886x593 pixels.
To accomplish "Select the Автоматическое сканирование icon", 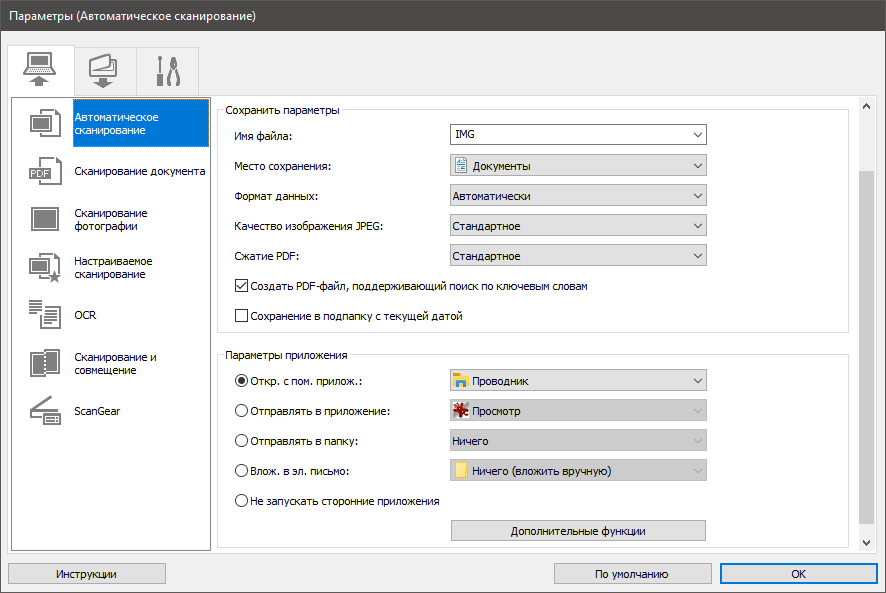I will 44,123.
